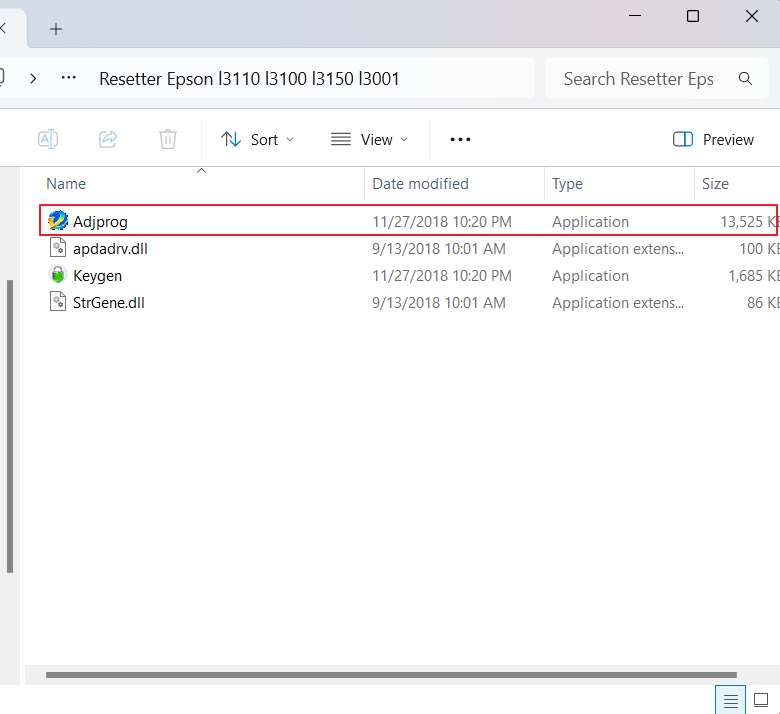Image resolution: width=780 pixels, height=714 pixels.
Task: Expand the View dropdown menu
Action: (370, 139)
